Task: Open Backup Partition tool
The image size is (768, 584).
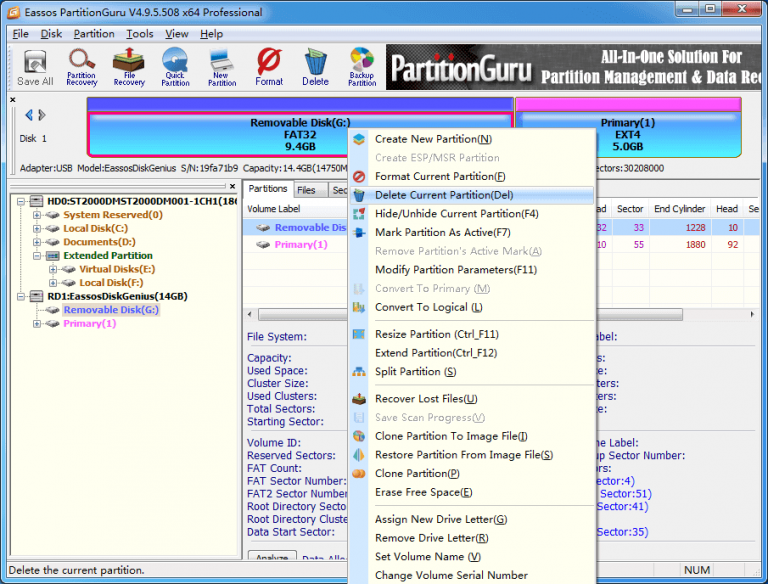Action: coord(362,67)
